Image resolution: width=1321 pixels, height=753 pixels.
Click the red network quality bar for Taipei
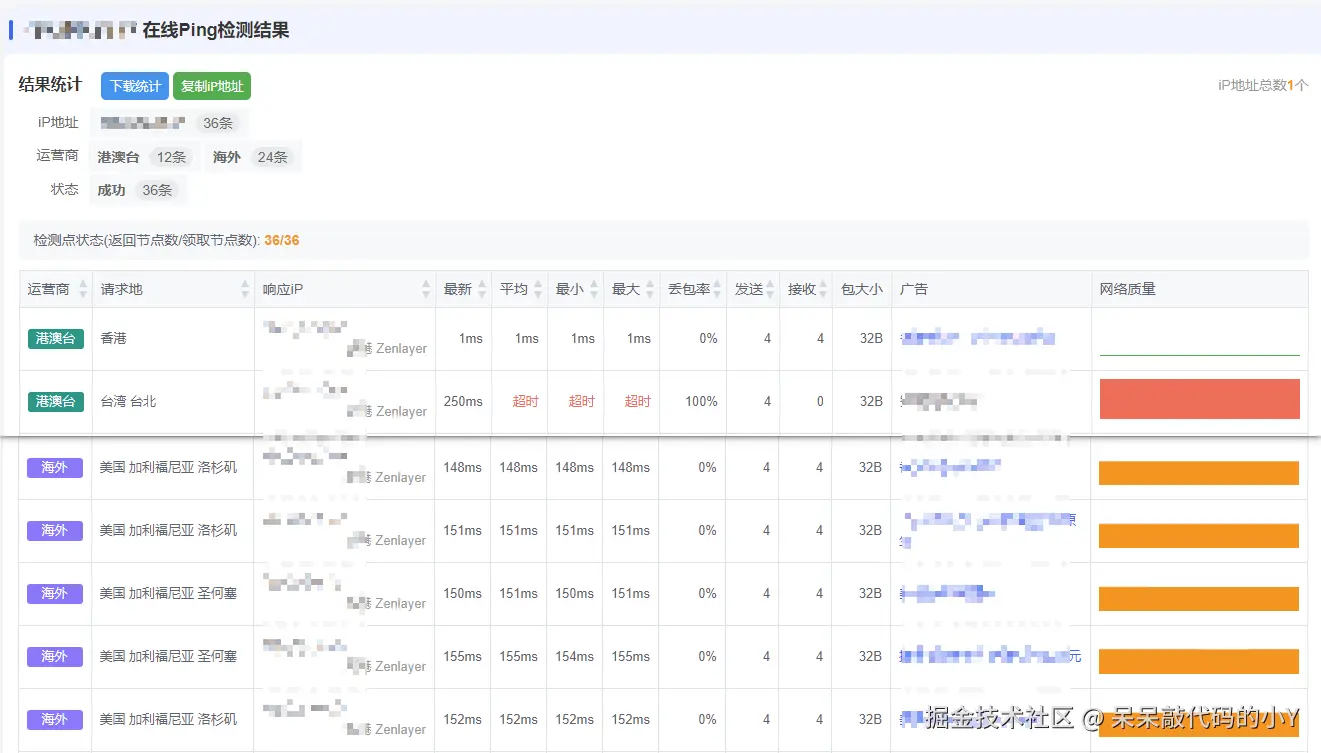(1198, 398)
